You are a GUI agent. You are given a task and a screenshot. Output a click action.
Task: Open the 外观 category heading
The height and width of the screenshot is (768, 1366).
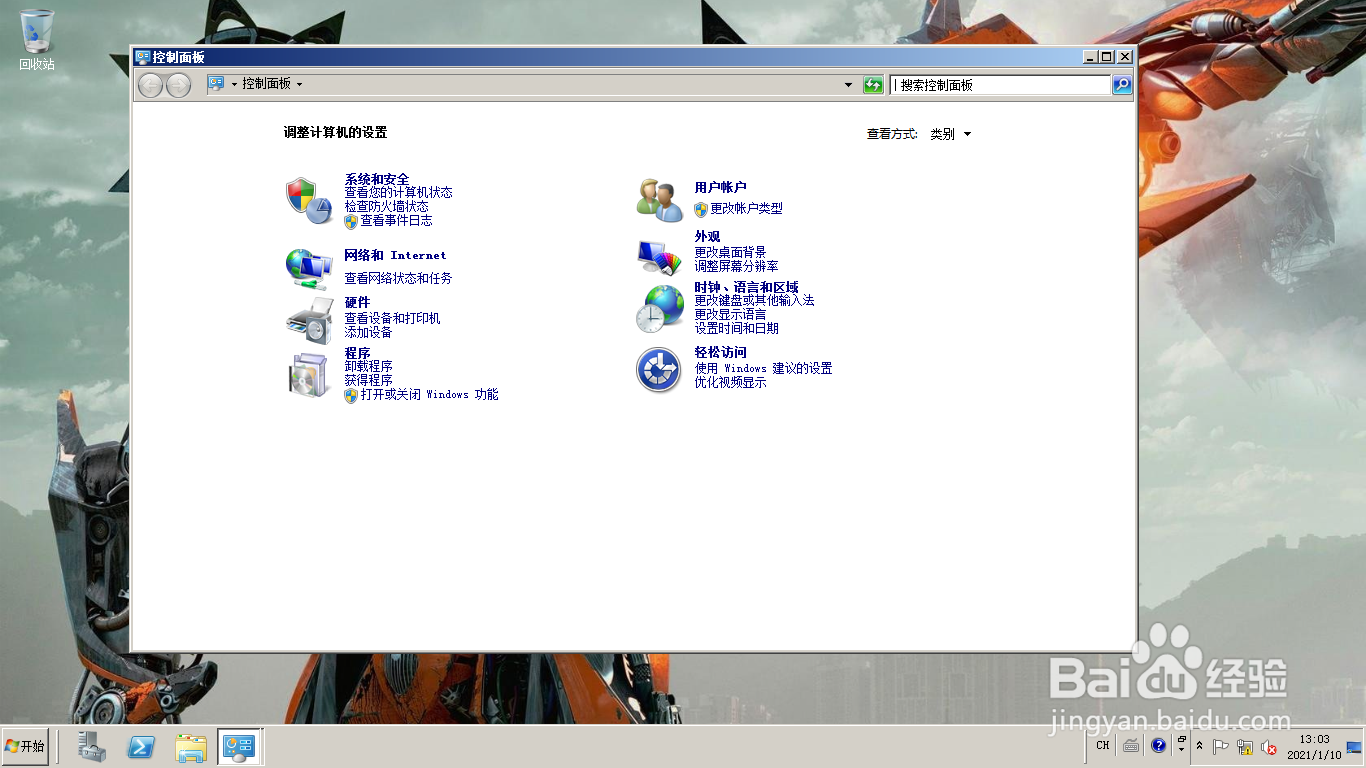[x=707, y=237]
